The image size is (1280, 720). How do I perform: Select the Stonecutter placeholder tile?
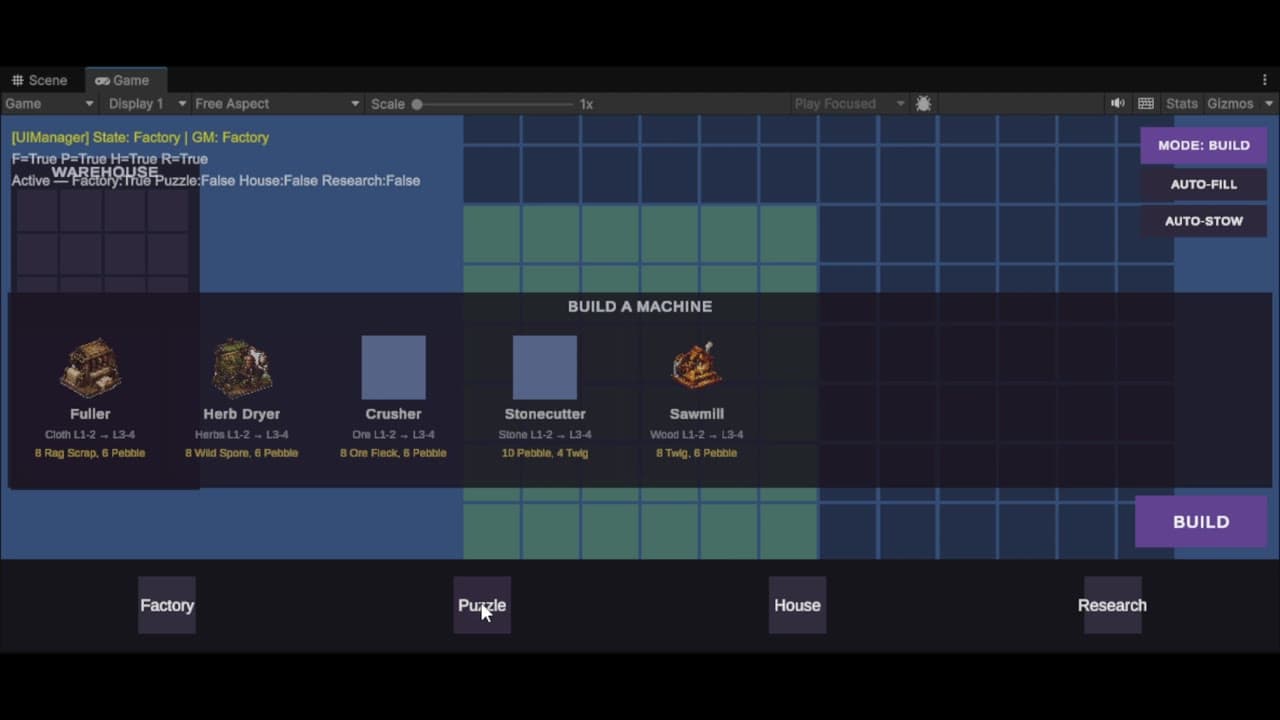(x=545, y=367)
